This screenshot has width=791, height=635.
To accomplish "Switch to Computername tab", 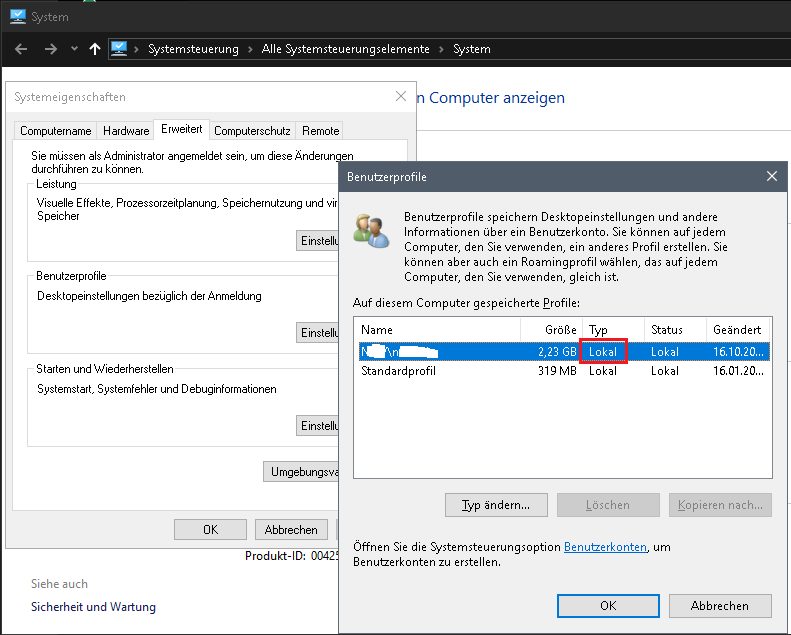I will pos(55,131).
